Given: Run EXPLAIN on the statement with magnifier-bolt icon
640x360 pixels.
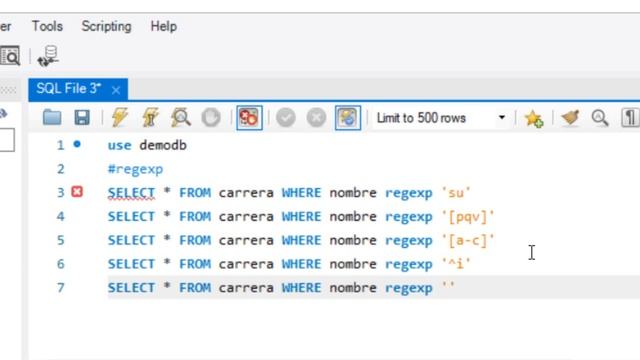Looking at the screenshot, I should [181, 118].
